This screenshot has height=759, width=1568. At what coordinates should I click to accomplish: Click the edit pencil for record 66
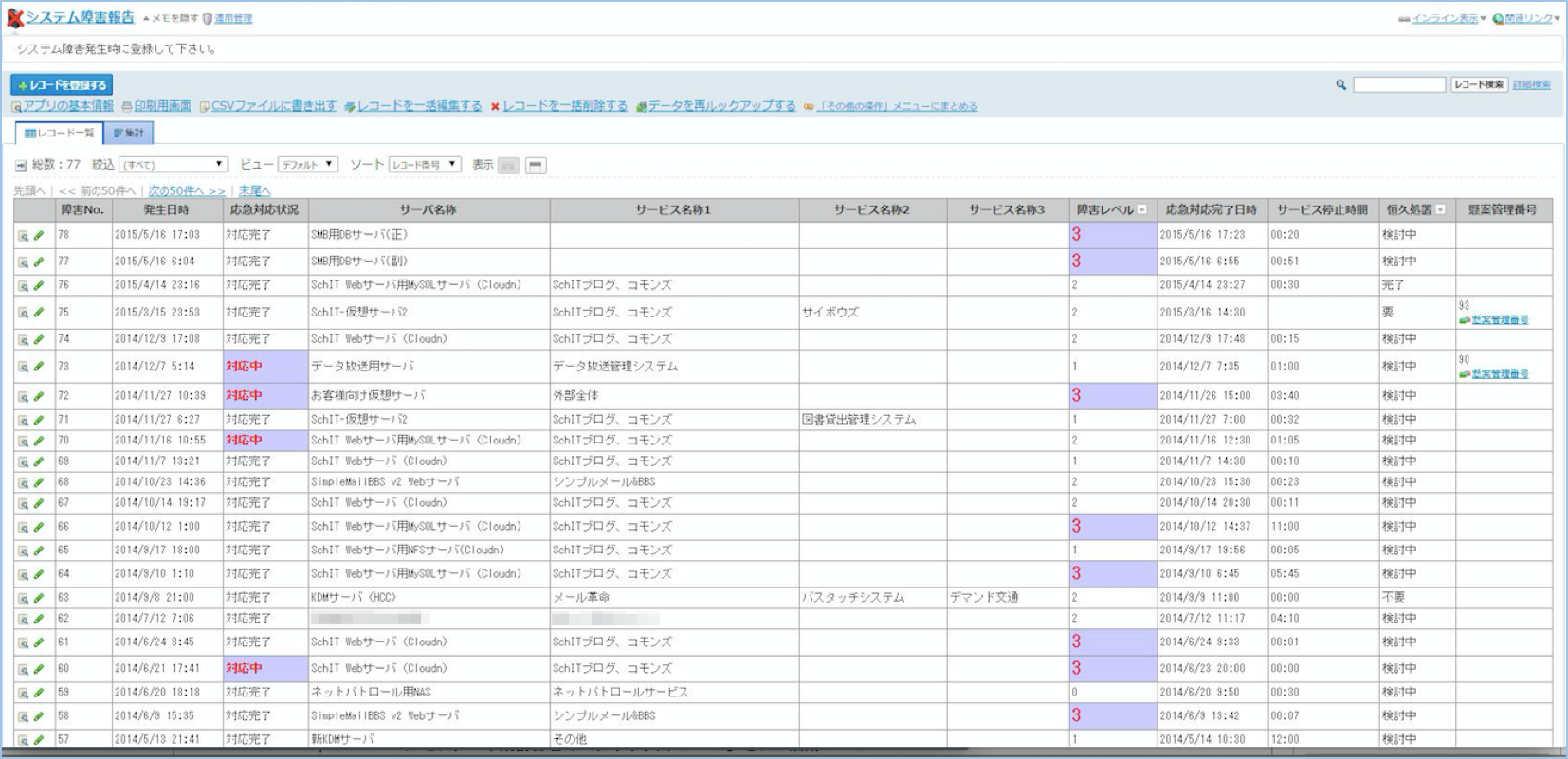(39, 527)
